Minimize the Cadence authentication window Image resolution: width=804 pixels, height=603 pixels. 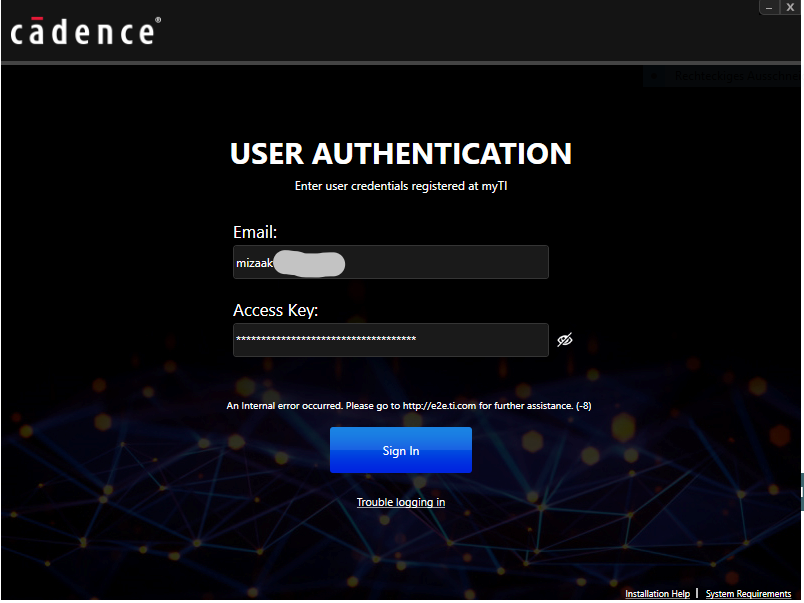(769, 8)
